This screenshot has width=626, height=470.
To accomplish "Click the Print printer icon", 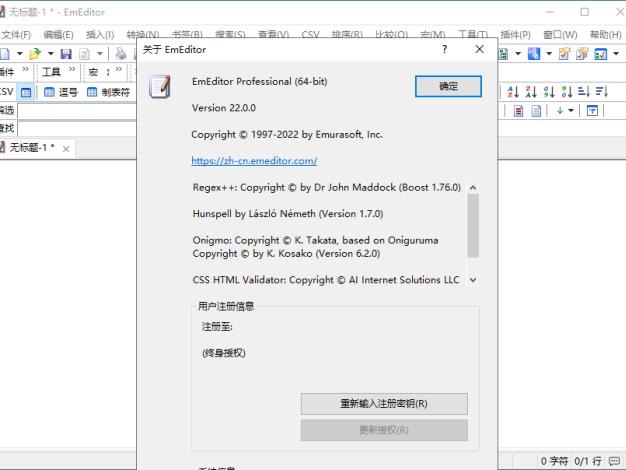I will click(121, 54).
